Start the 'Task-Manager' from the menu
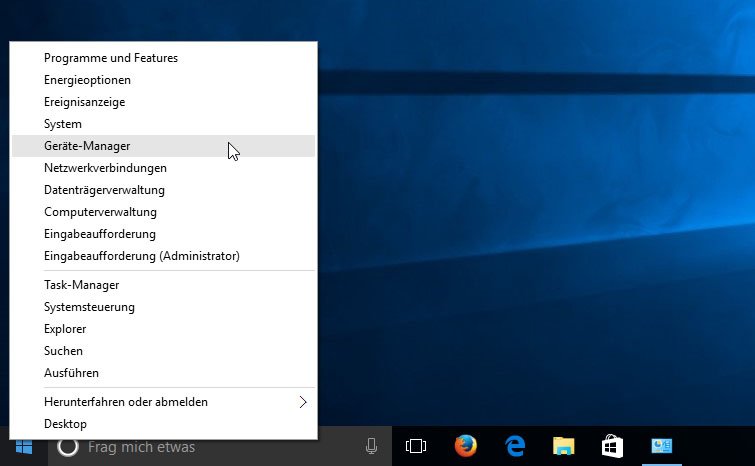The height and width of the screenshot is (466, 755). click(82, 285)
